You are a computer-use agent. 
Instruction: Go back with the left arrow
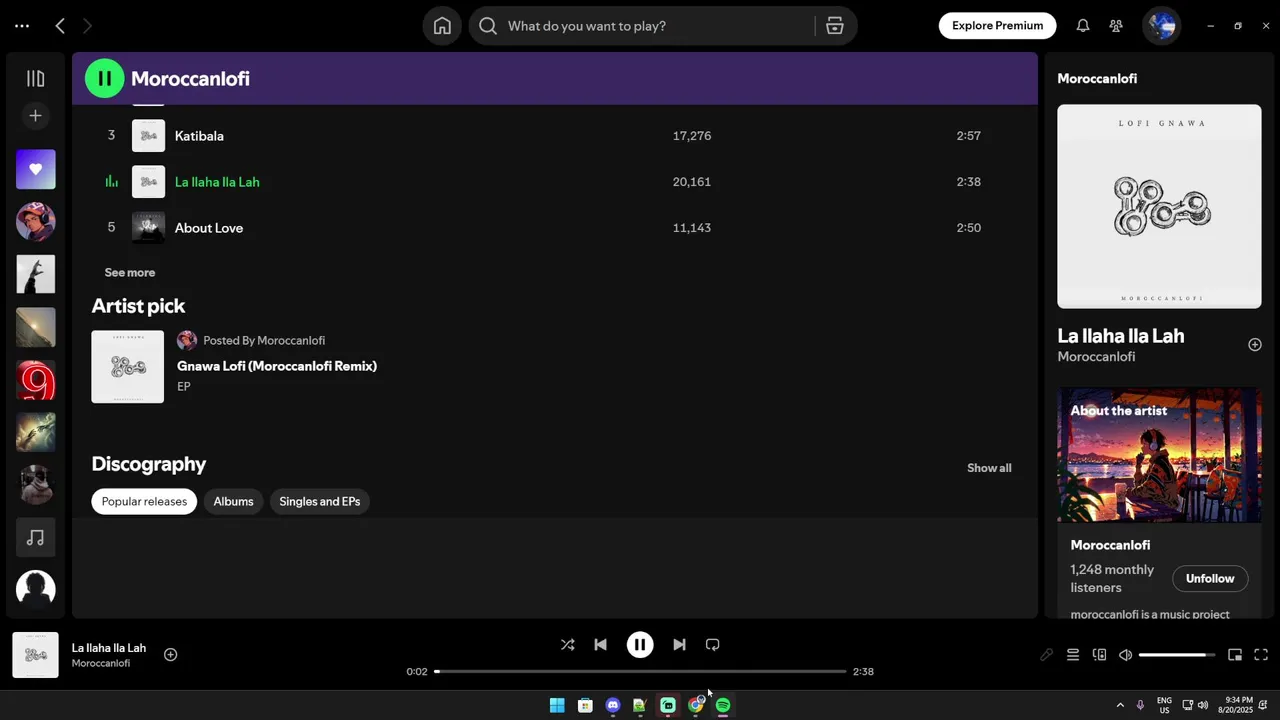[x=60, y=26]
